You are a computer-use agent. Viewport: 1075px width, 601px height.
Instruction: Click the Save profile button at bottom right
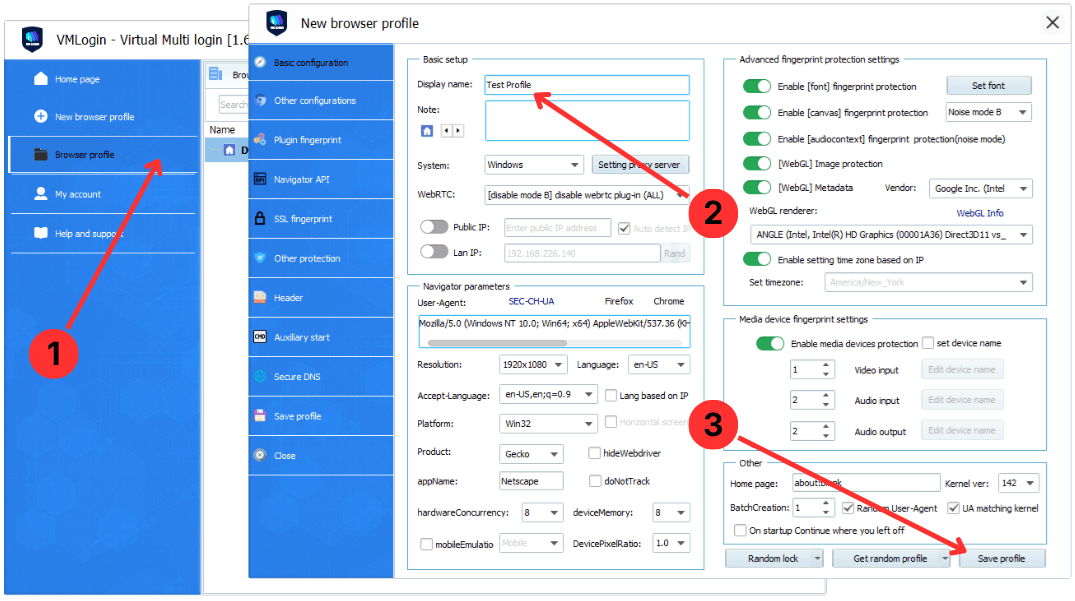point(1002,559)
